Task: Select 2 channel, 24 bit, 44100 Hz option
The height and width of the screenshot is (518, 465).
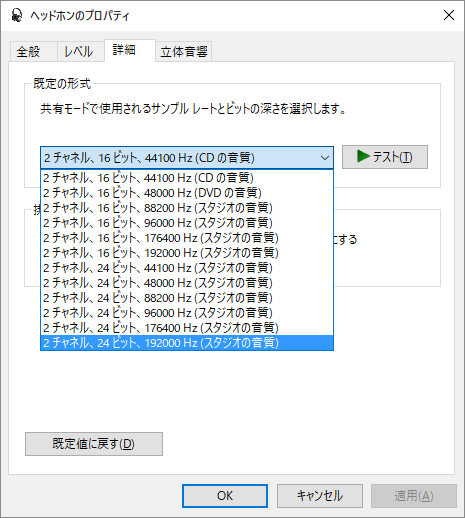Action: [x=187, y=268]
